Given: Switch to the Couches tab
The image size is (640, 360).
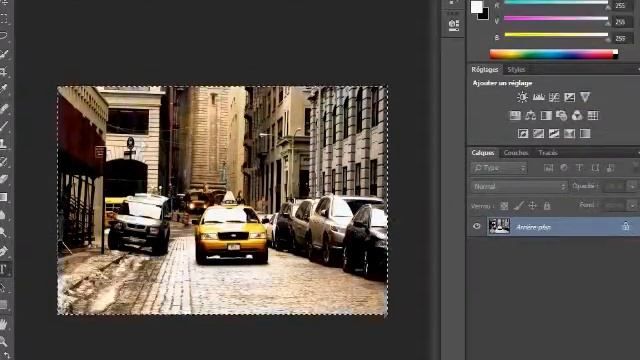Looking at the screenshot, I should tap(516, 153).
